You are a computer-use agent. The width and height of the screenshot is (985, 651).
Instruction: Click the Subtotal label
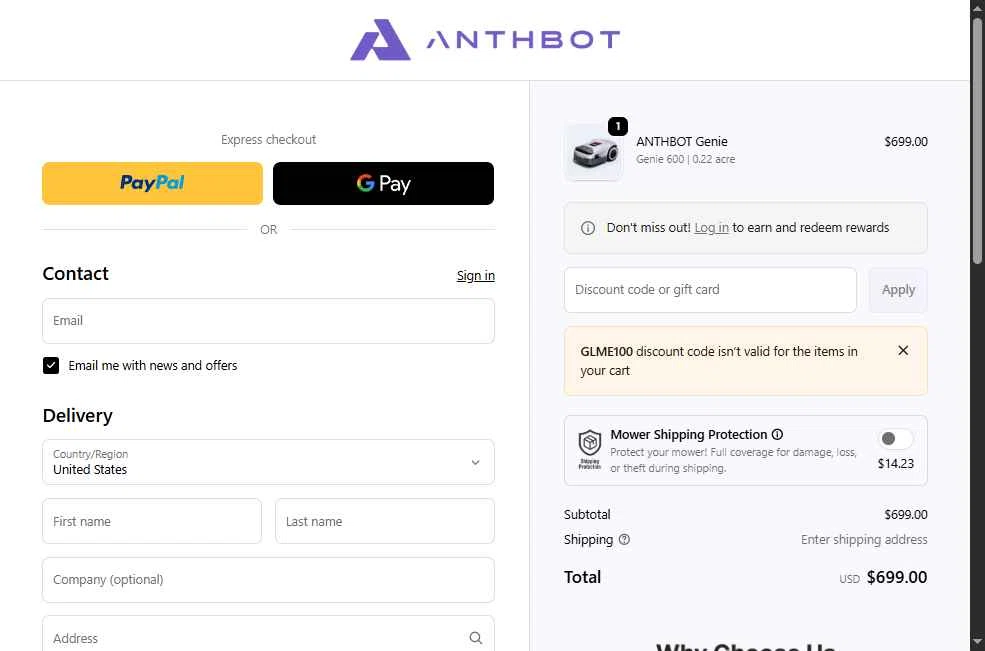(x=587, y=514)
